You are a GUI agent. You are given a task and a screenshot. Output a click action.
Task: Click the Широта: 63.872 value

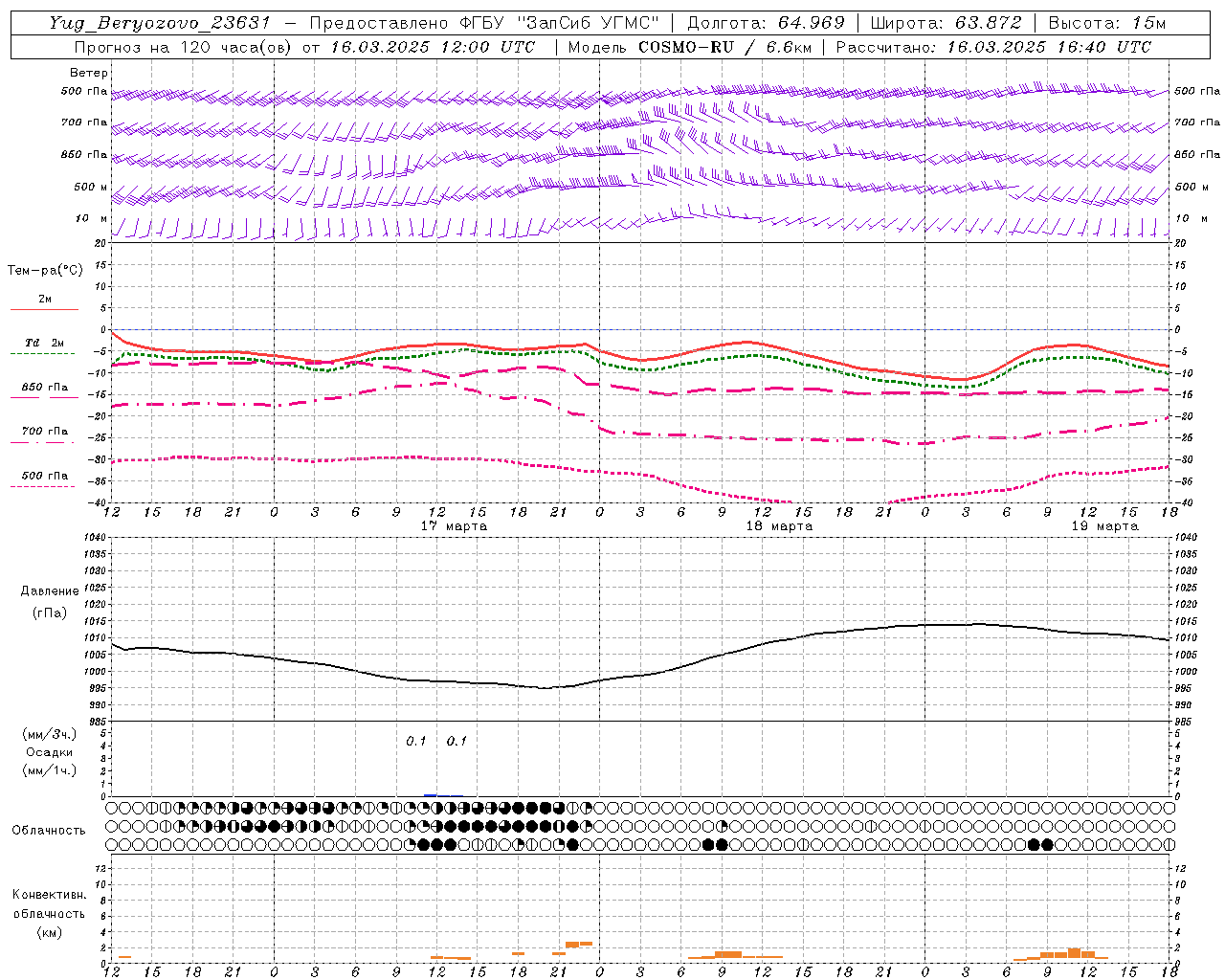(946, 23)
